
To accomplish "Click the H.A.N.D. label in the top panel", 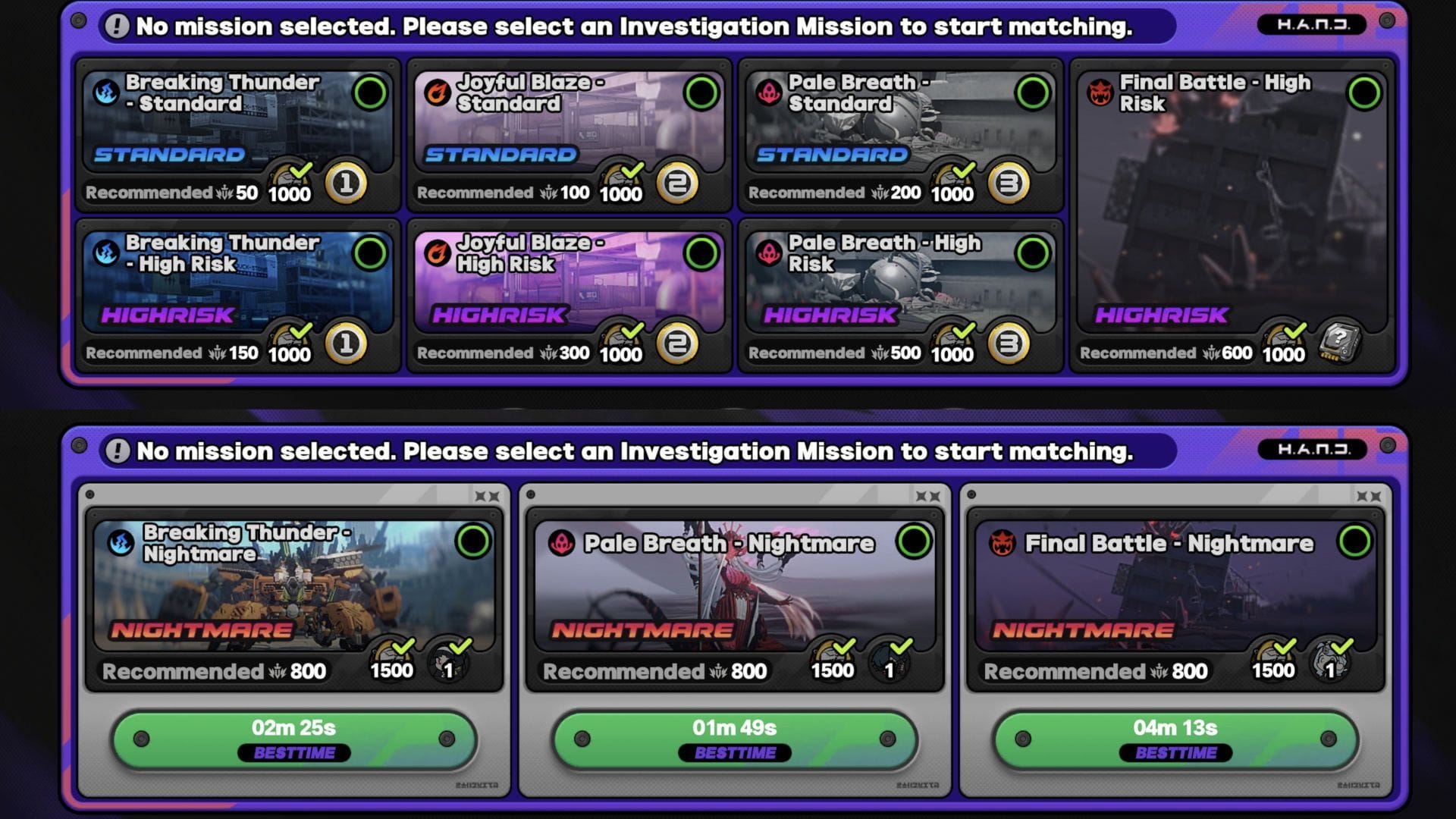I will [x=1313, y=25].
